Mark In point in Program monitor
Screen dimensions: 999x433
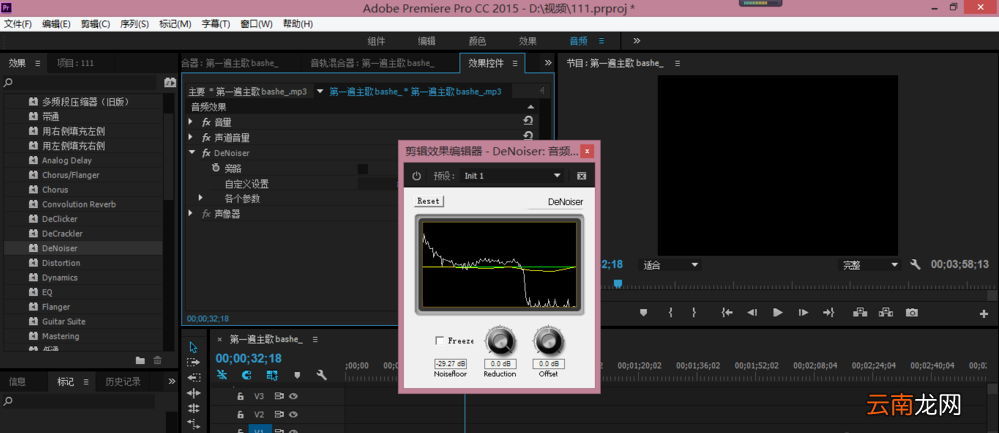tap(671, 313)
